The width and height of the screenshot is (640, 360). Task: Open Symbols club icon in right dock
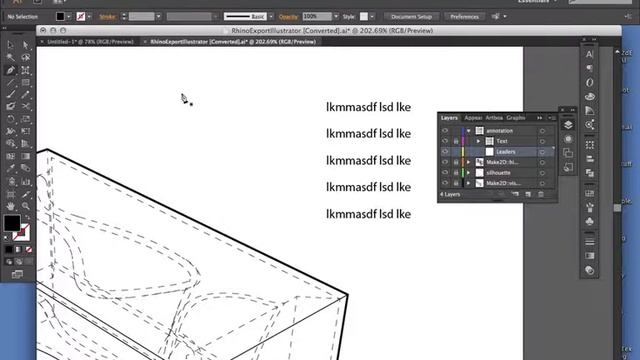[x=589, y=221]
